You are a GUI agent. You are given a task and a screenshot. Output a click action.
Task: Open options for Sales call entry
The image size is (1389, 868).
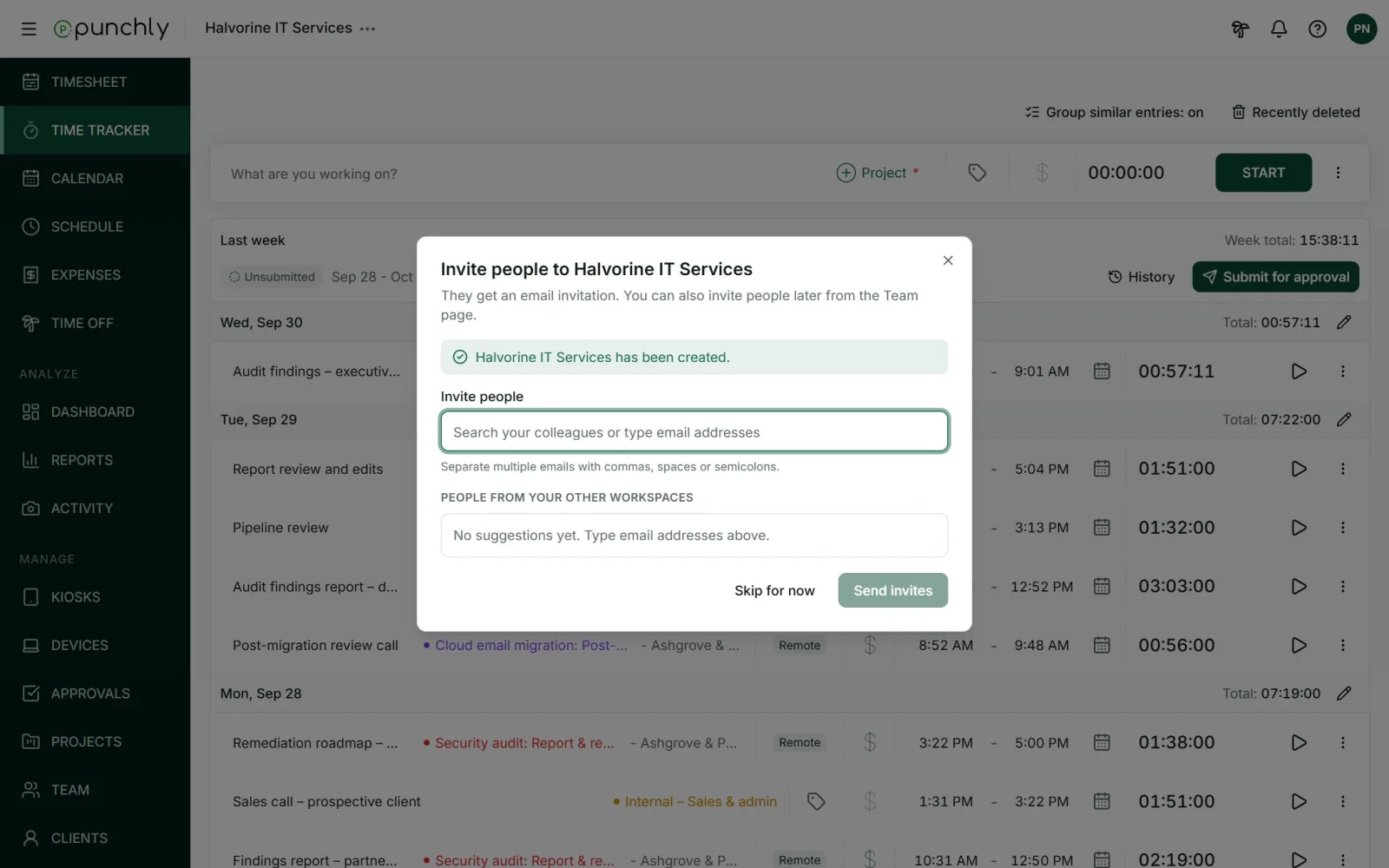pos(1343,801)
